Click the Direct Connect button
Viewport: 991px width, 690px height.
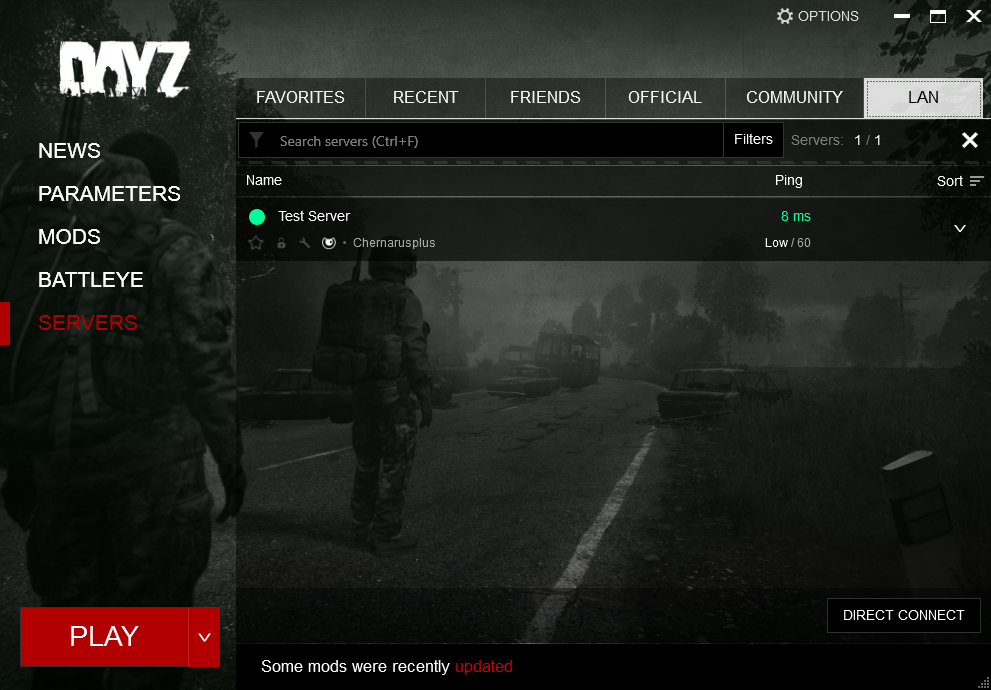coord(904,615)
